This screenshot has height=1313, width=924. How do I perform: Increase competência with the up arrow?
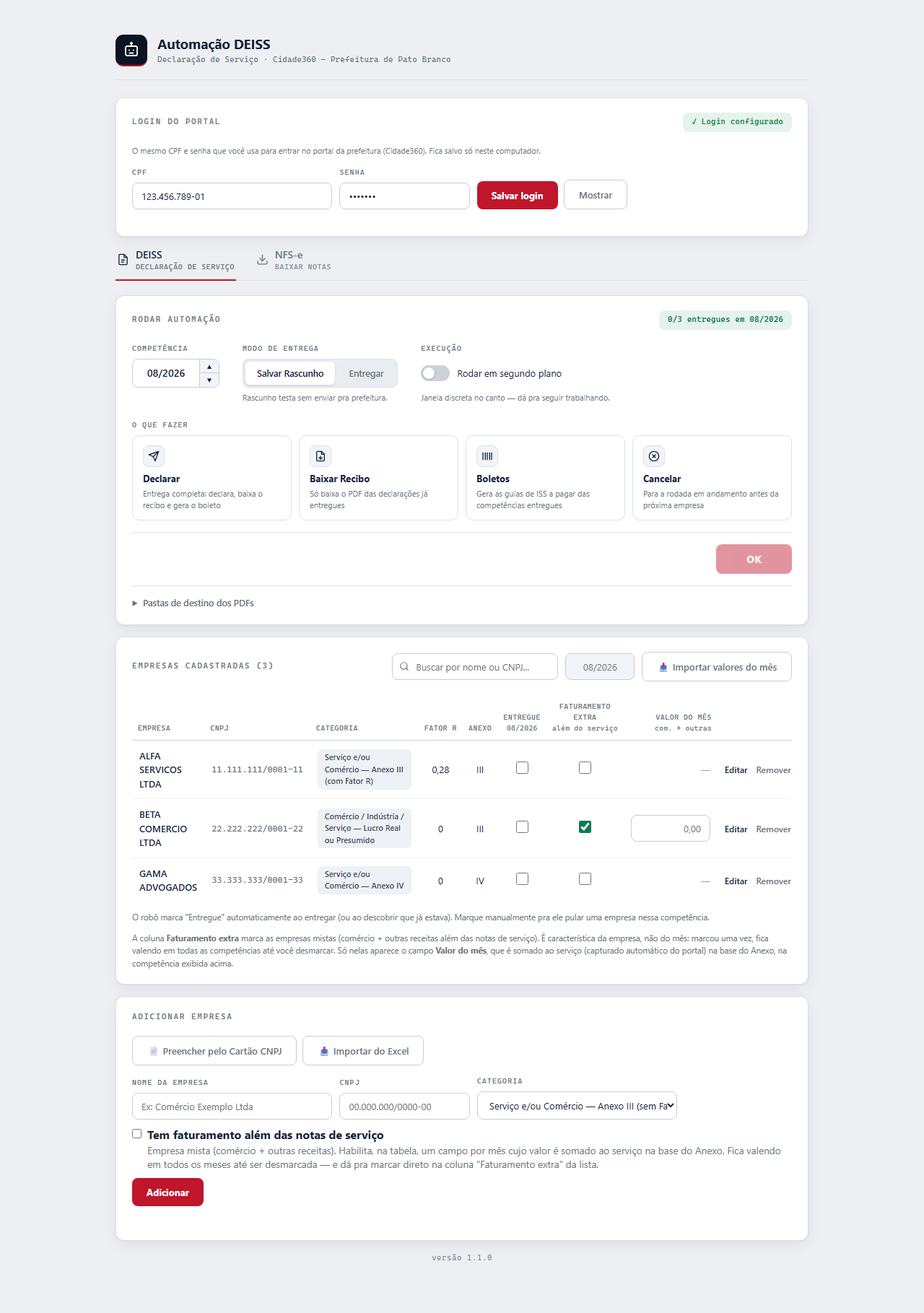coord(209,367)
